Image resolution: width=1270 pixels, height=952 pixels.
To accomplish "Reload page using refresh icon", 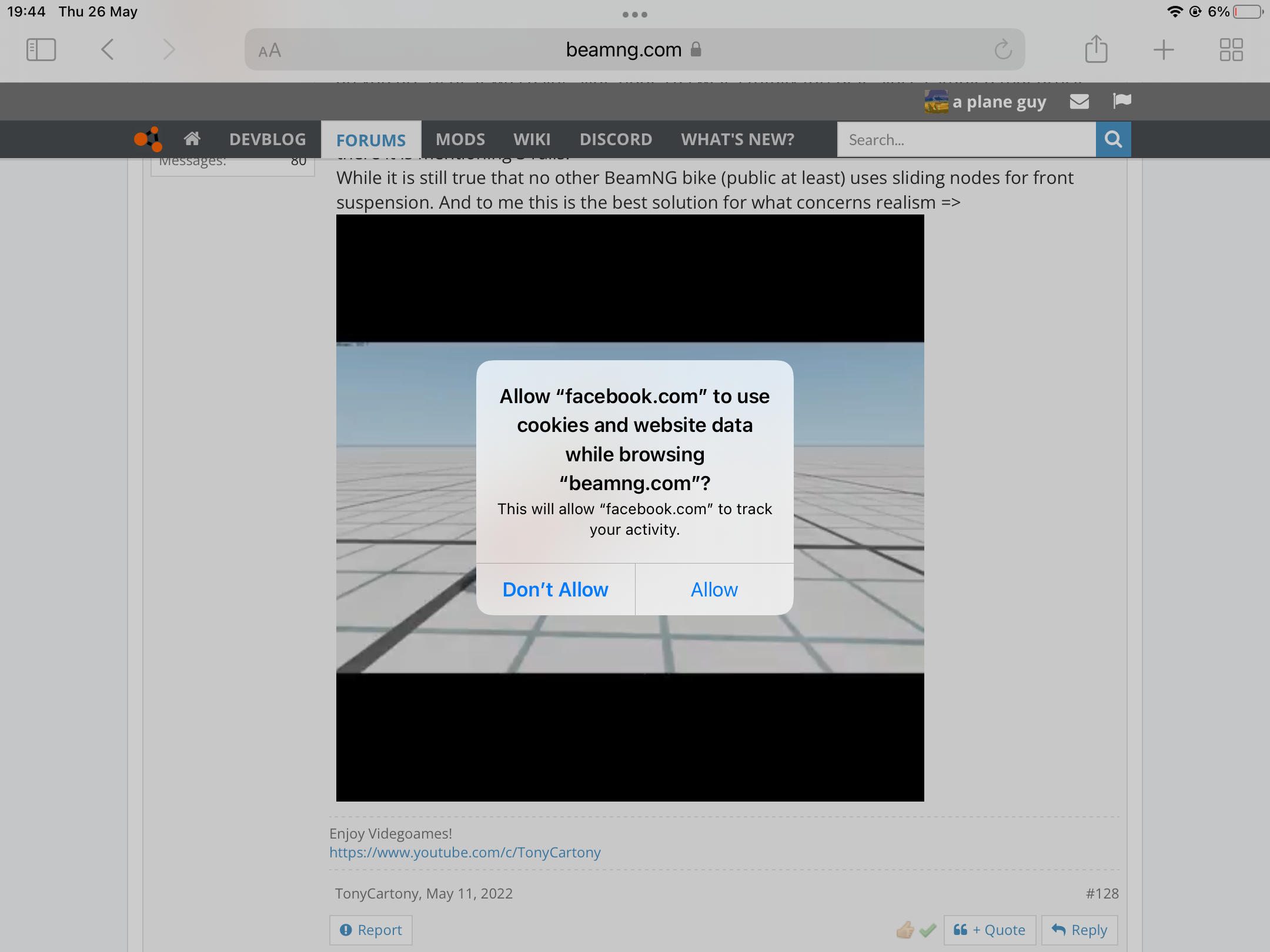I will click(x=1003, y=50).
